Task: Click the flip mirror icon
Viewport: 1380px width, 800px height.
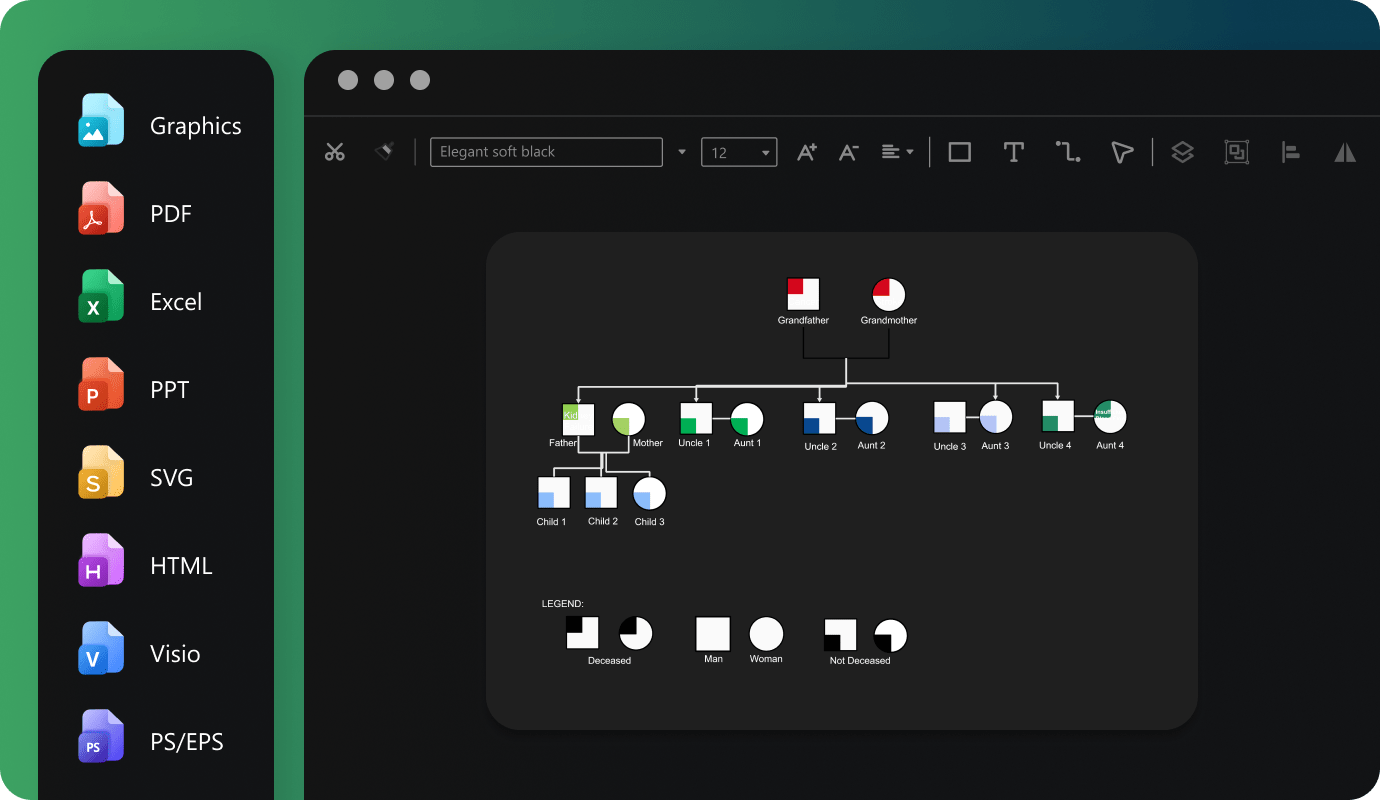Action: [x=1345, y=152]
